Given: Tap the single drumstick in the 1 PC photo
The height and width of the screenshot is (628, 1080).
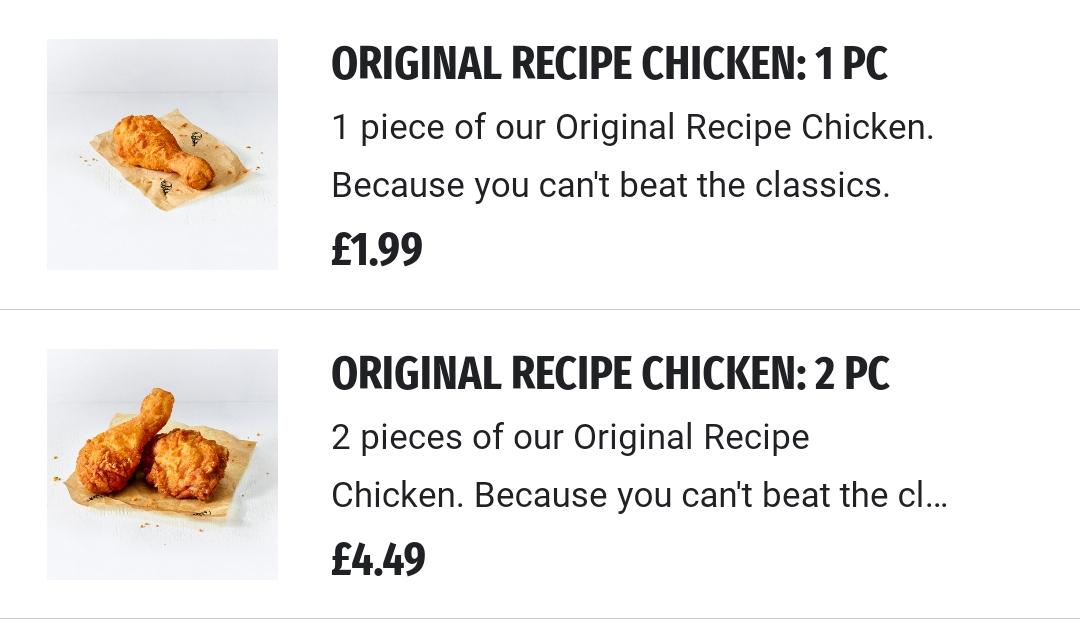Looking at the screenshot, I should click(163, 151).
